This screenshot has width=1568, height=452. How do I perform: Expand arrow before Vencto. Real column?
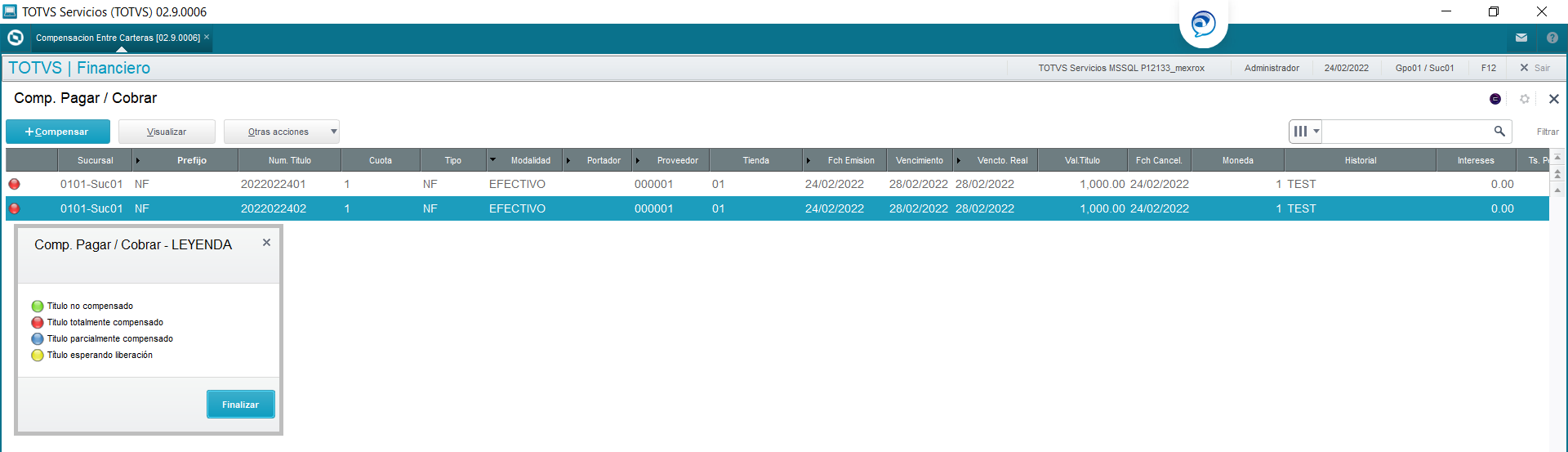(959, 160)
